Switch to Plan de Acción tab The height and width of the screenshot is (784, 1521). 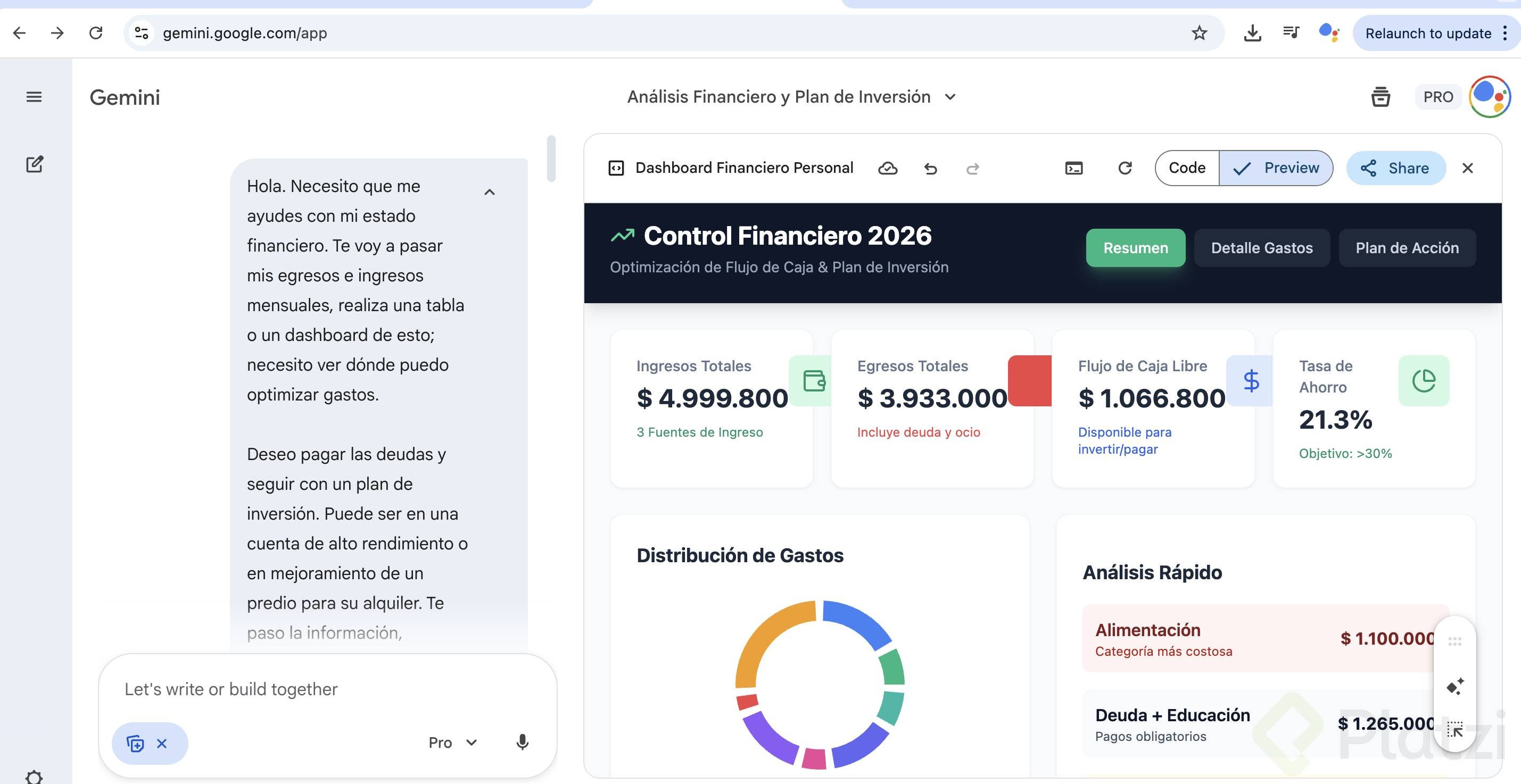pyautogui.click(x=1407, y=248)
